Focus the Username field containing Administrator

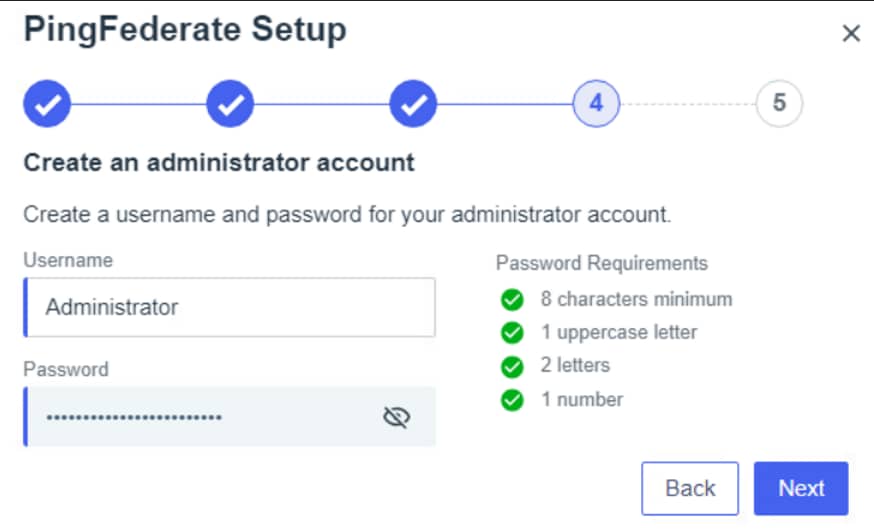pos(230,307)
